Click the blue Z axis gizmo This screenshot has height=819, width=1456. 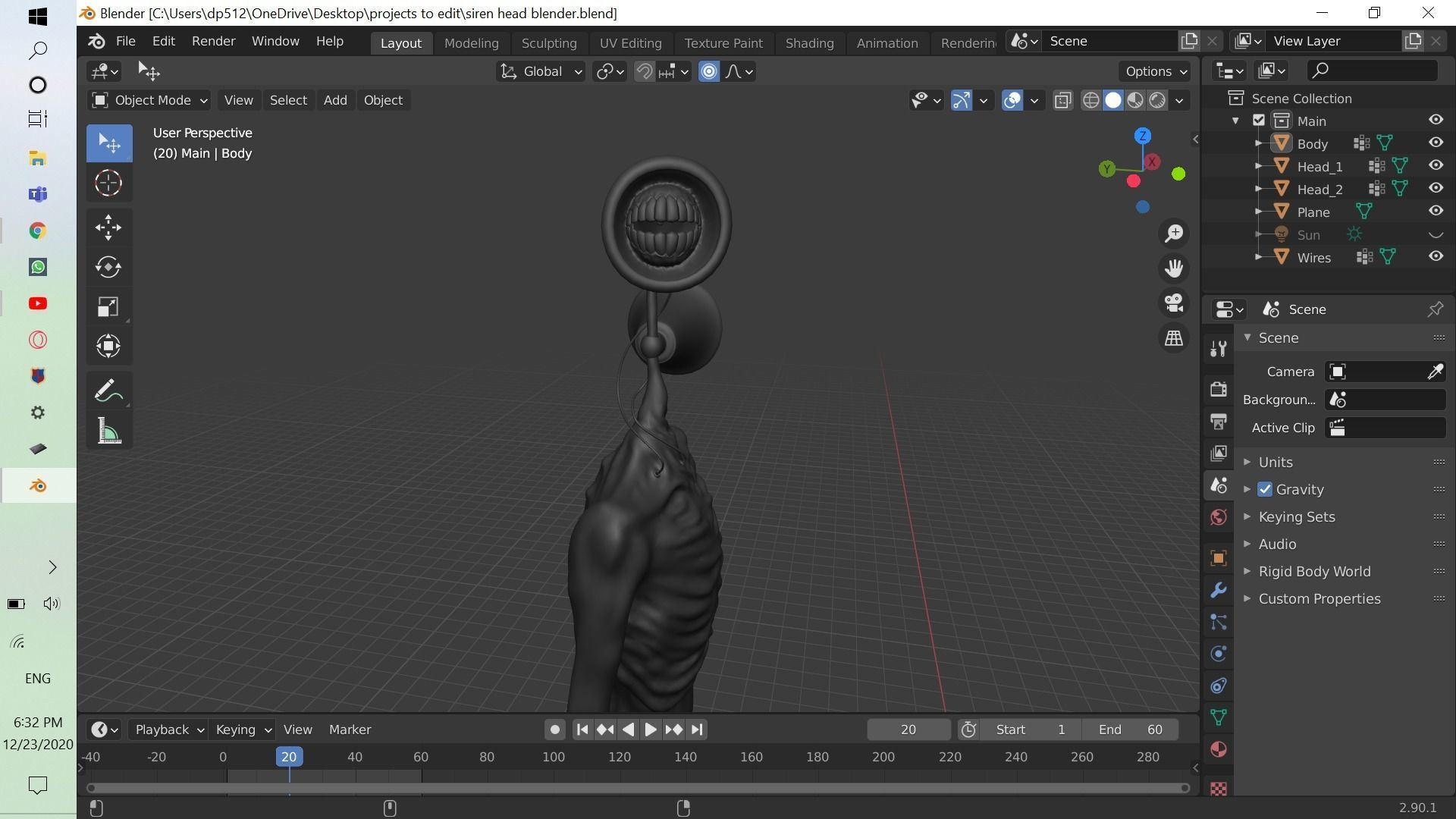1142,136
